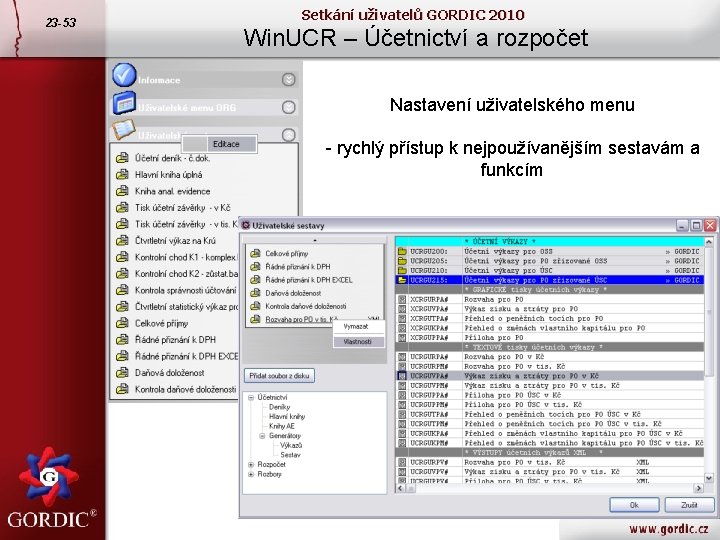720x540 pixels.
Task: Select Řádné přiznání k DPH in dialog list
Action: 298,266
